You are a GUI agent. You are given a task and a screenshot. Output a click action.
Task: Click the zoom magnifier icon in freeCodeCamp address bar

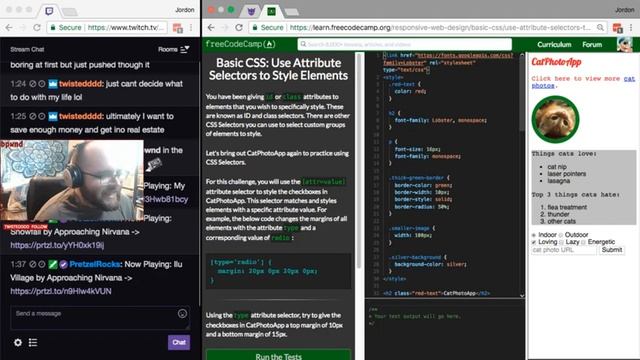600,27
